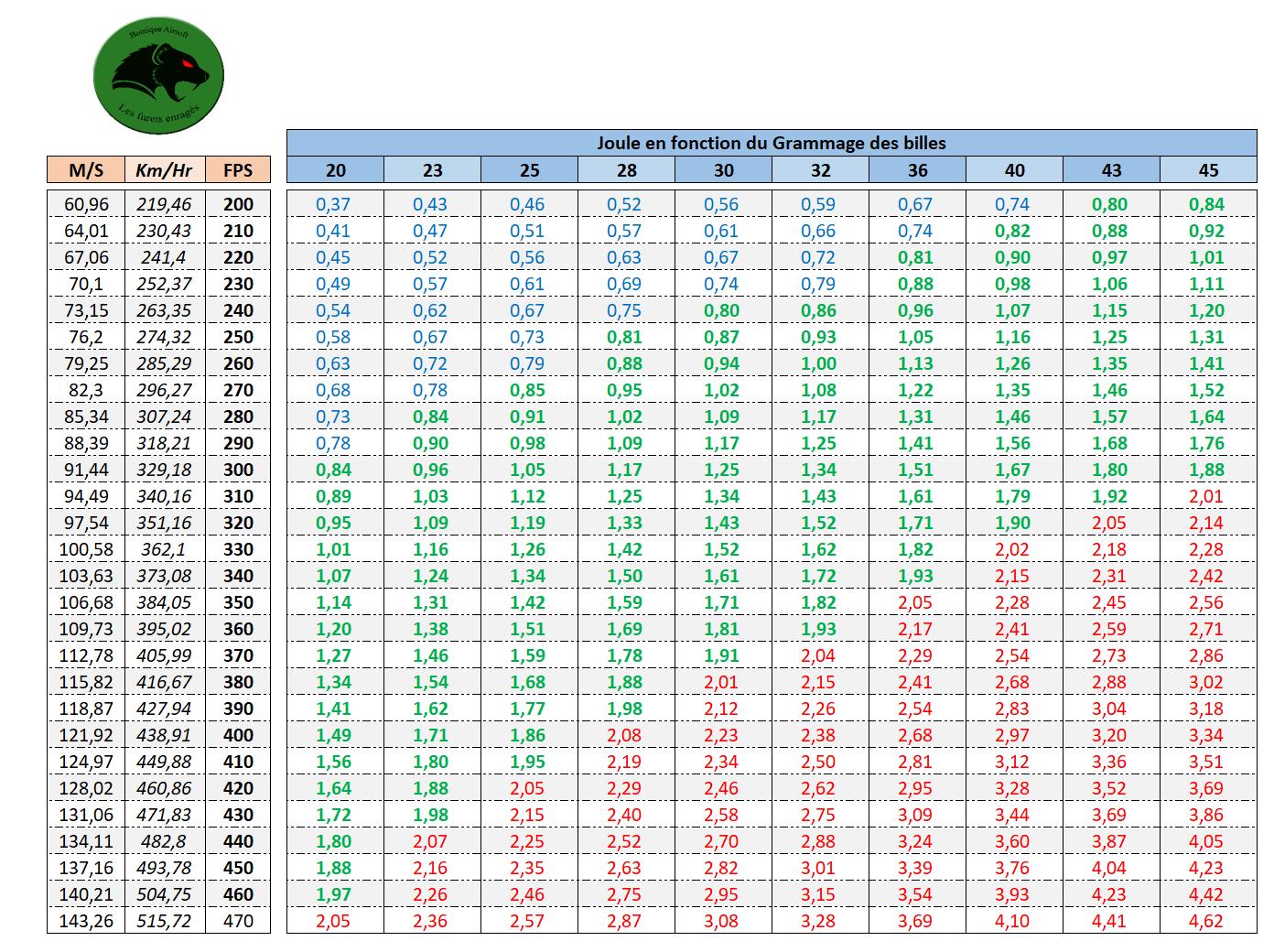The width and height of the screenshot is (1274, 952).
Task: Click the Les furets enragés round logo
Action: tap(159, 75)
